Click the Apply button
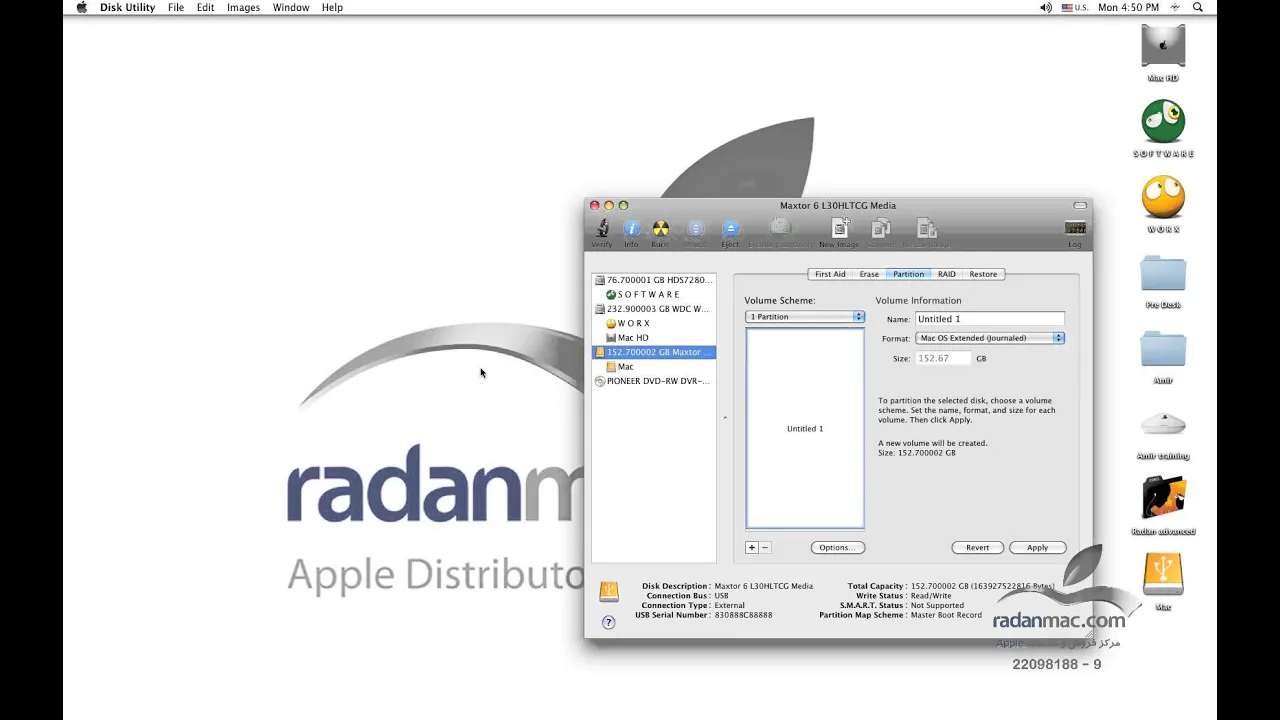Image resolution: width=1280 pixels, height=720 pixels. click(x=1037, y=548)
